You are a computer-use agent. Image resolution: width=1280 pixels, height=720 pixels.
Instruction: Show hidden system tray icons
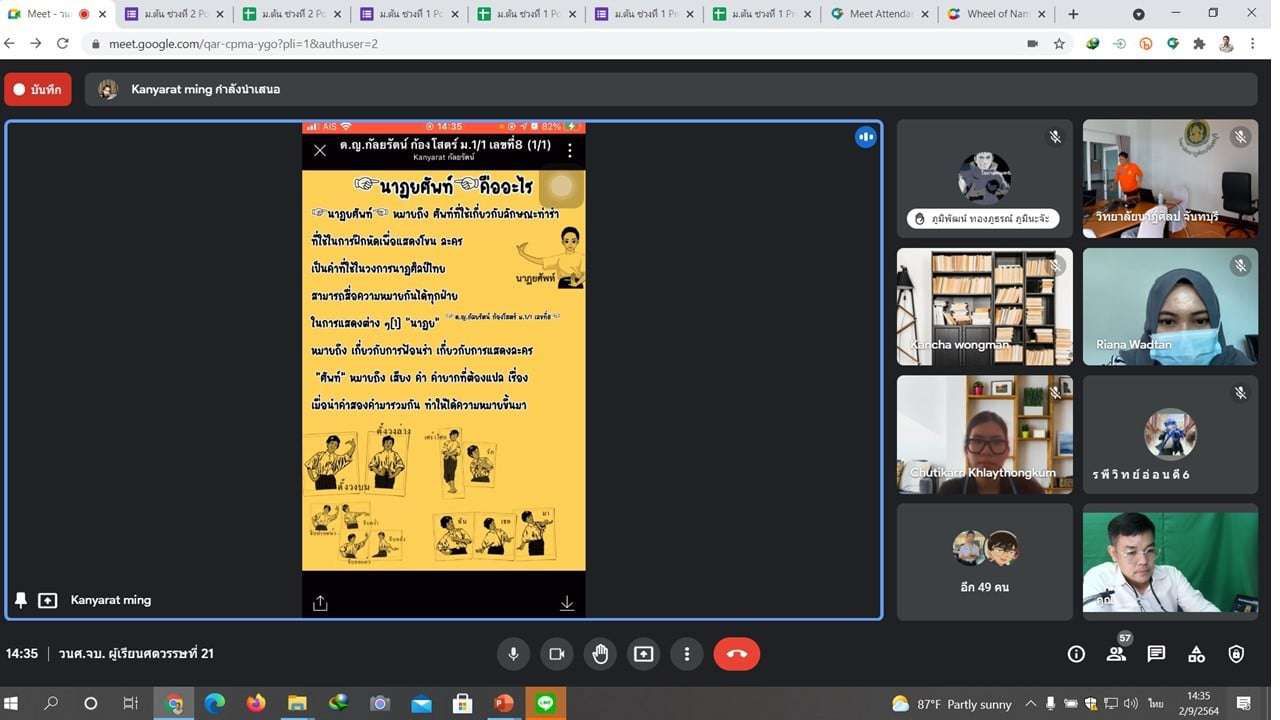1030,704
